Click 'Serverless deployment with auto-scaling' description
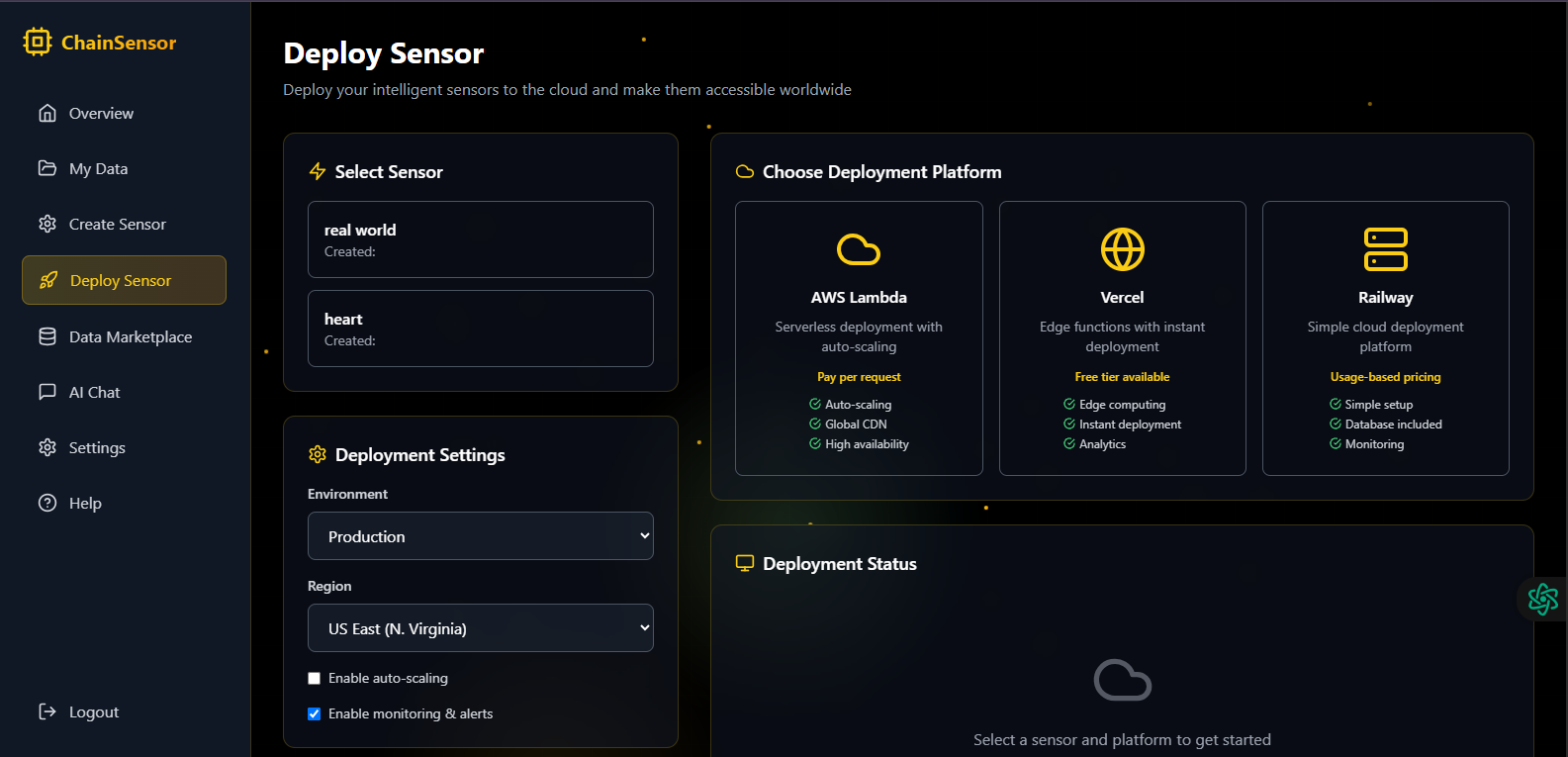 [x=859, y=336]
